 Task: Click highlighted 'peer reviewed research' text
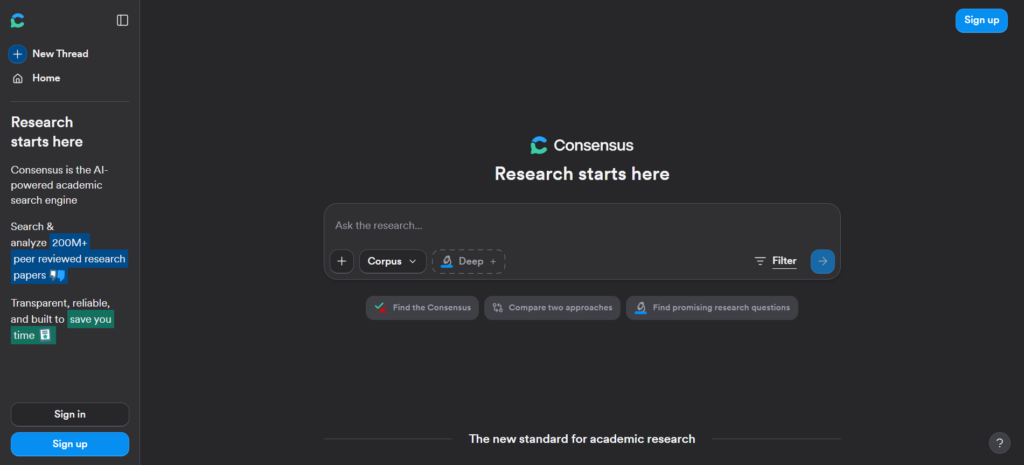69,259
